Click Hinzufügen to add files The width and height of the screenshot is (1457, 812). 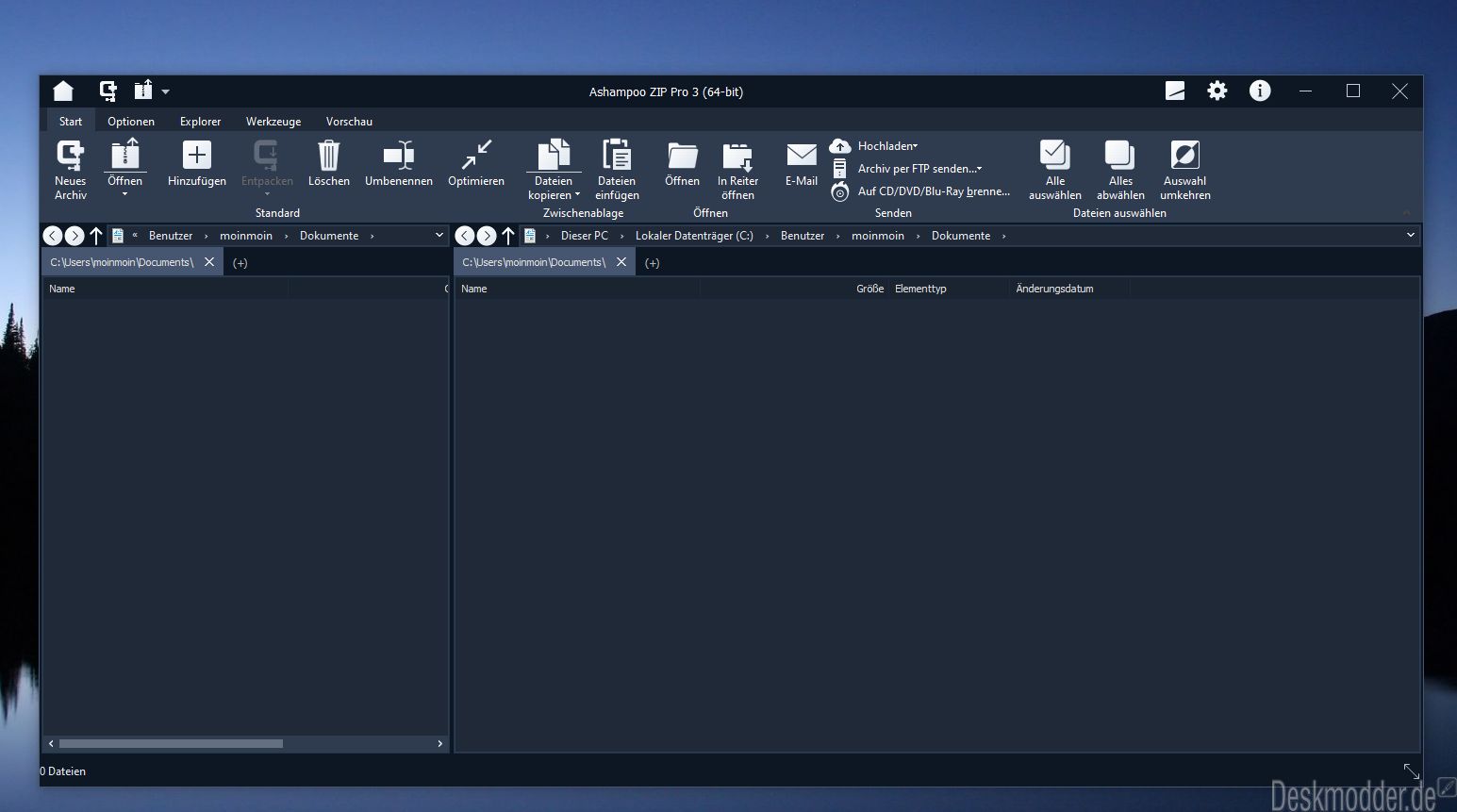coord(197,163)
